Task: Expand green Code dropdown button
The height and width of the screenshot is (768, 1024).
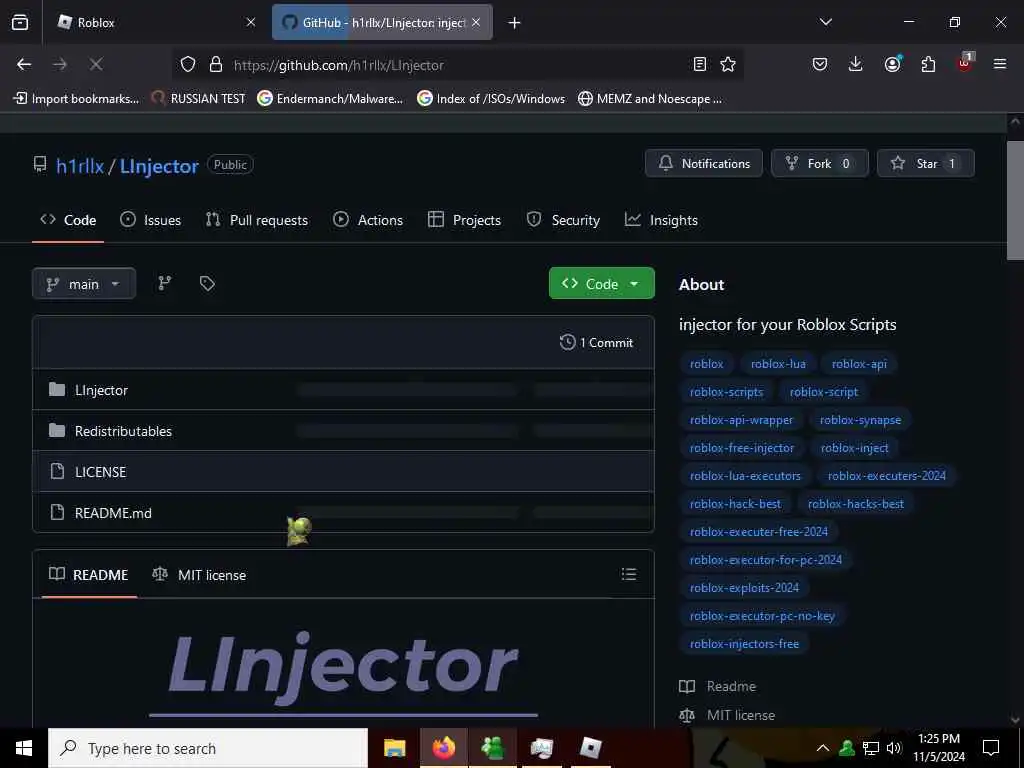Action: pyautogui.click(x=601, y=283)
